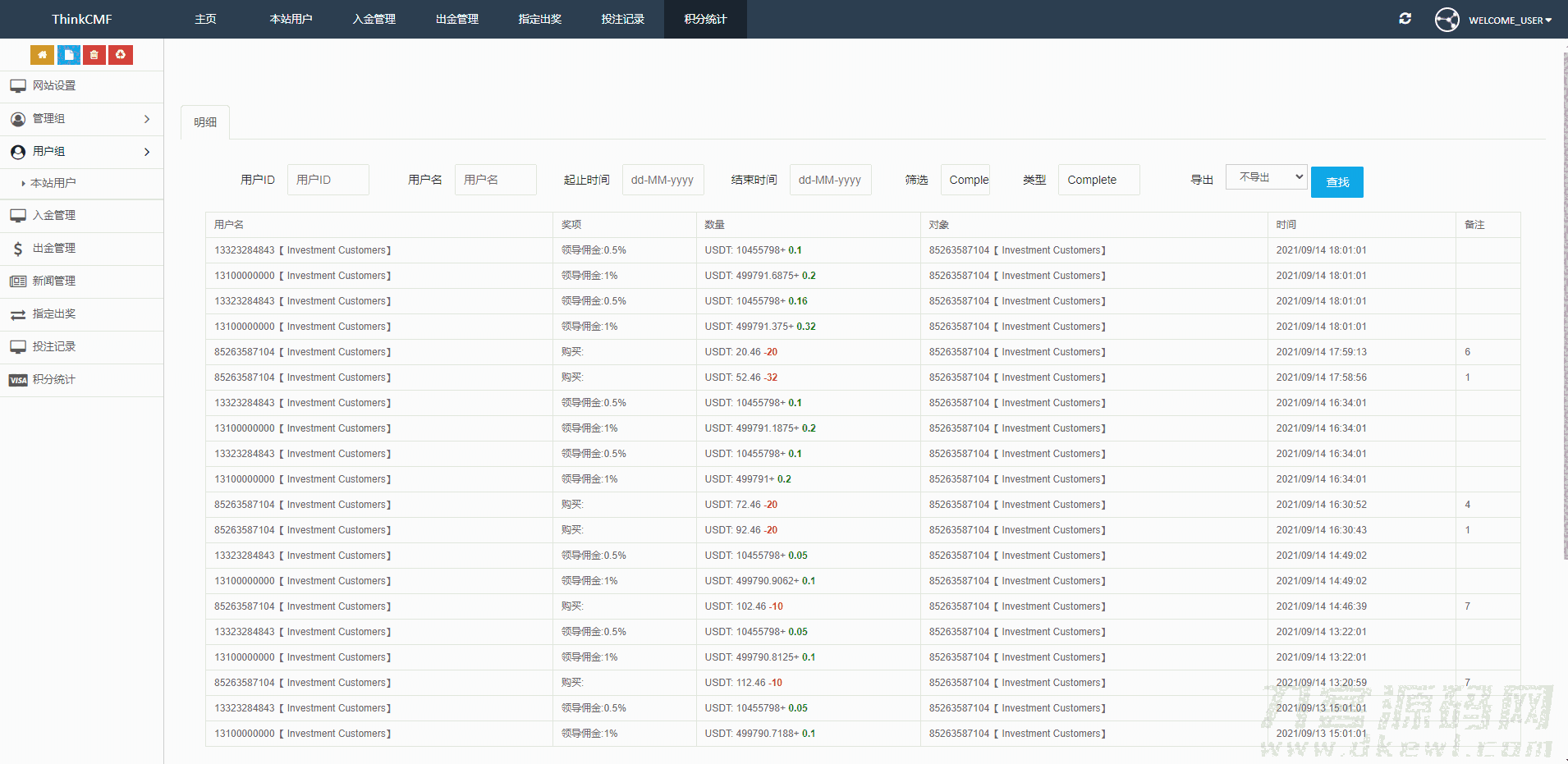Image resolution: width=1568 pixels, height=764 pixels.
Task: Focus the 用户ID input field
Action: tap(328, 180)
